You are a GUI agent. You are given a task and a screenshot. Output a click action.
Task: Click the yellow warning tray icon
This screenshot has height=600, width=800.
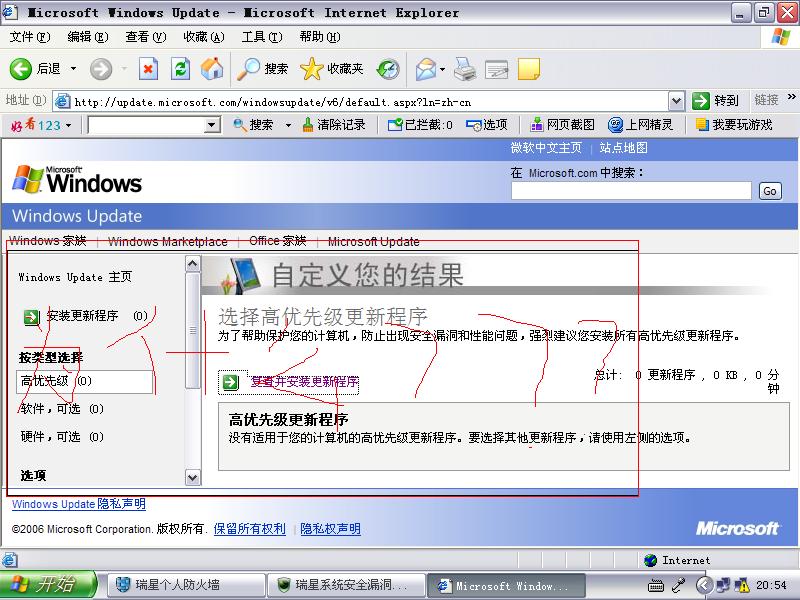pos(742,585)
